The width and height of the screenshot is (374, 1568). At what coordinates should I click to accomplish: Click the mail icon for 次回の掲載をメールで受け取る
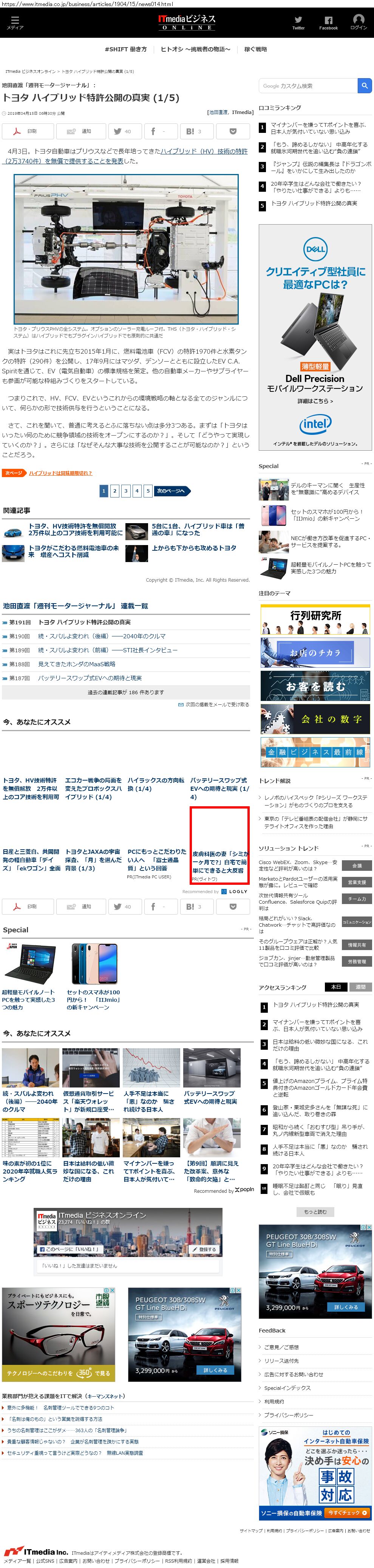tap(181, 704)
